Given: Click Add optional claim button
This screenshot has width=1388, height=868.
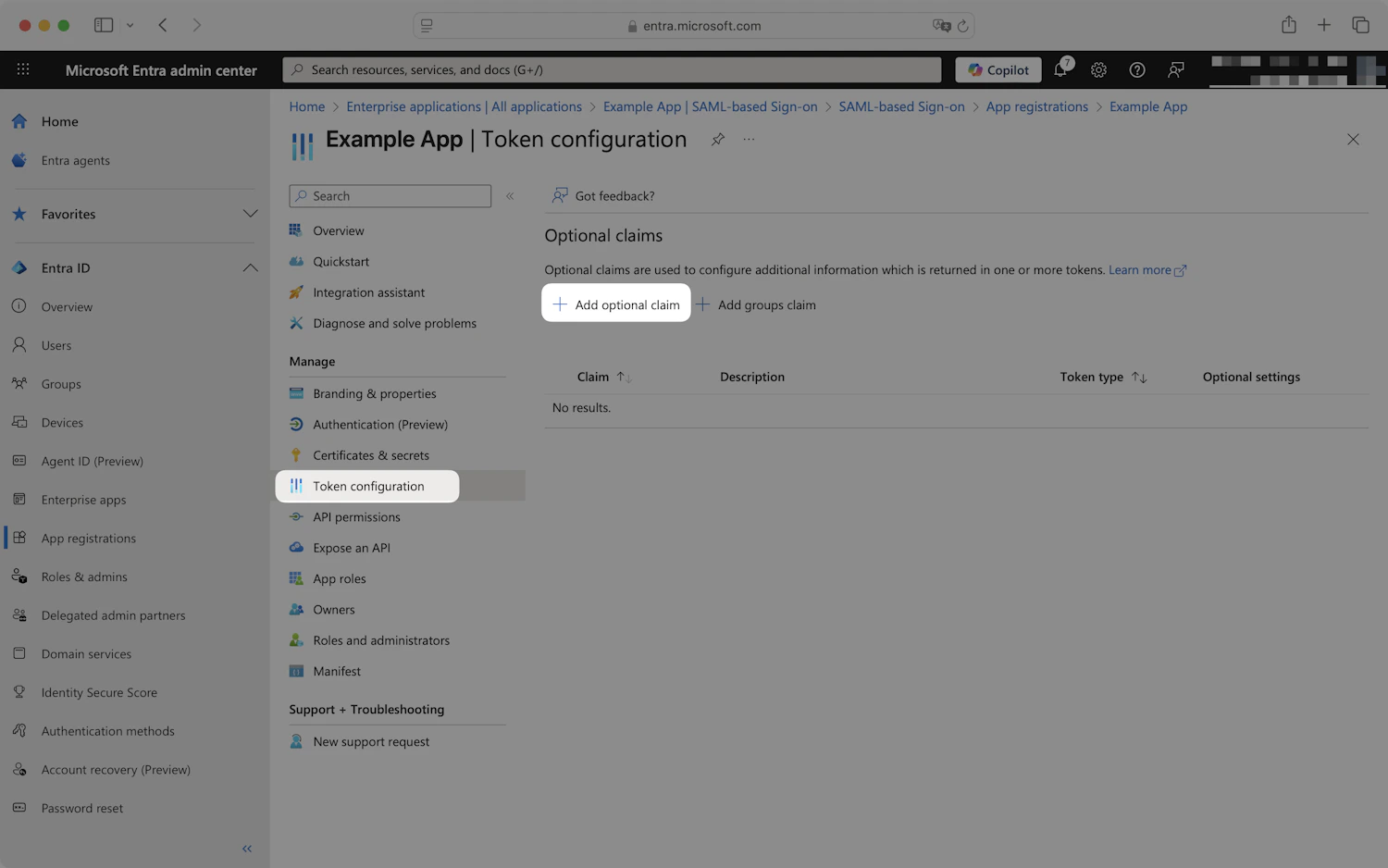Looking at the screenshot, I should (x=616, y=304).
